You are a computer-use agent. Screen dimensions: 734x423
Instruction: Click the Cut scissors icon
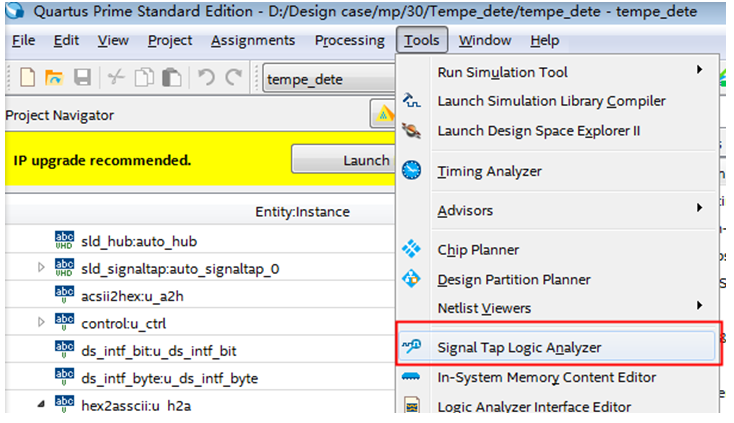click(116, 77)
